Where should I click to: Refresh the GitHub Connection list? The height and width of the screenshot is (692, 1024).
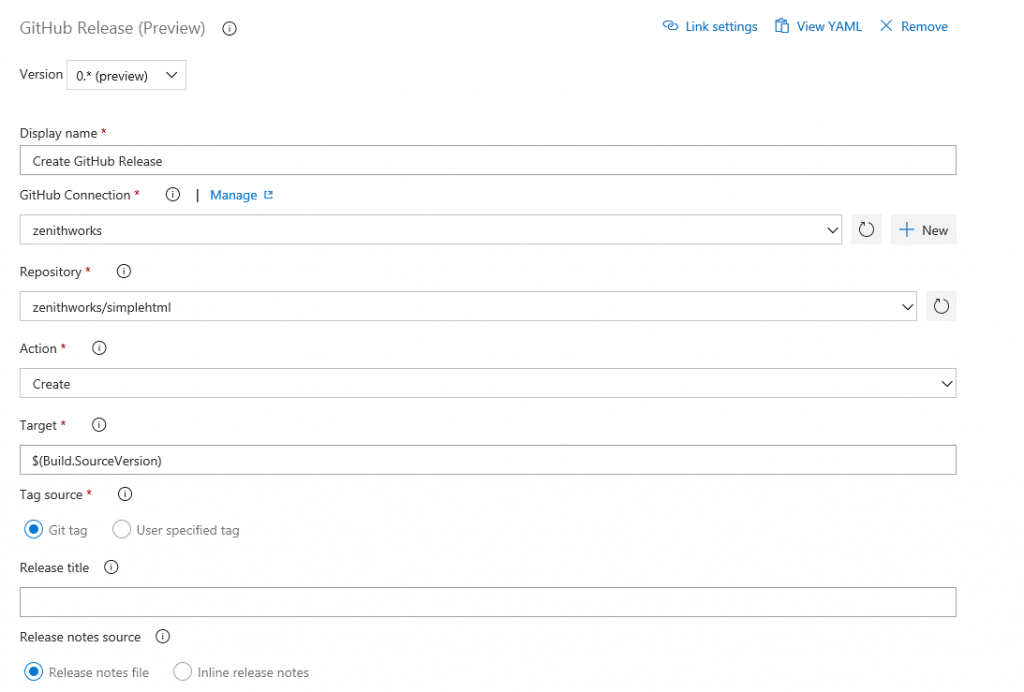[x=866, y=229]
